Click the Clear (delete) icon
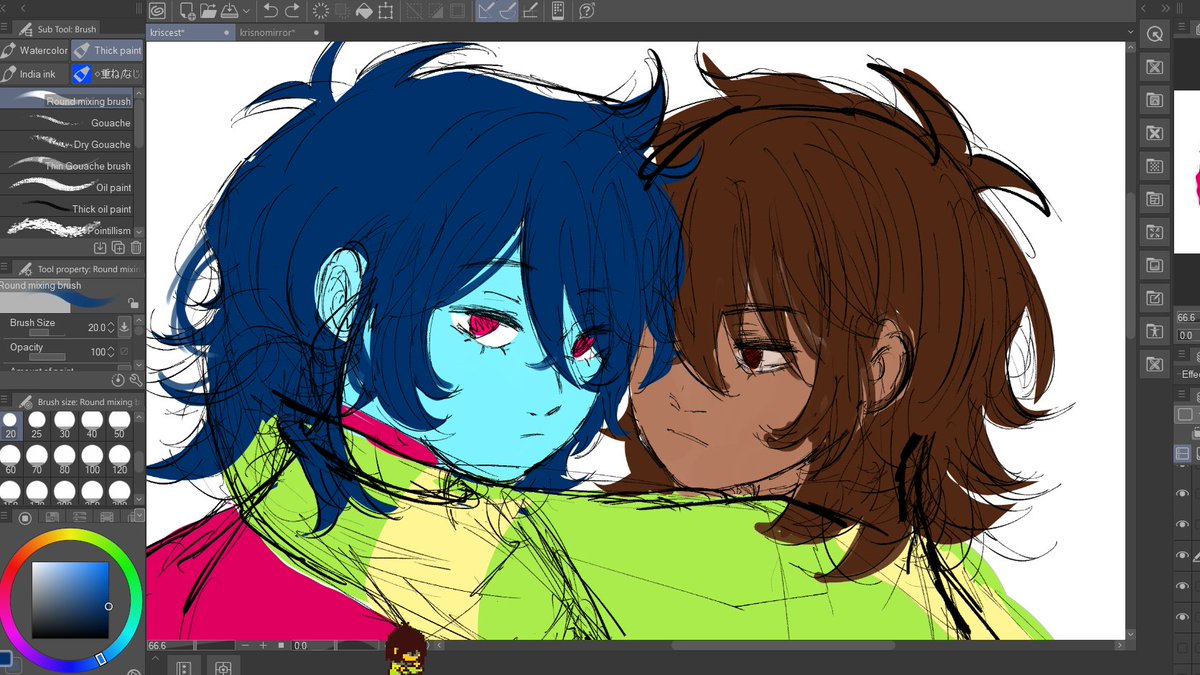The width and height of the screenshot is (1200, 675). pyautogui.click(x=321, y=11)
